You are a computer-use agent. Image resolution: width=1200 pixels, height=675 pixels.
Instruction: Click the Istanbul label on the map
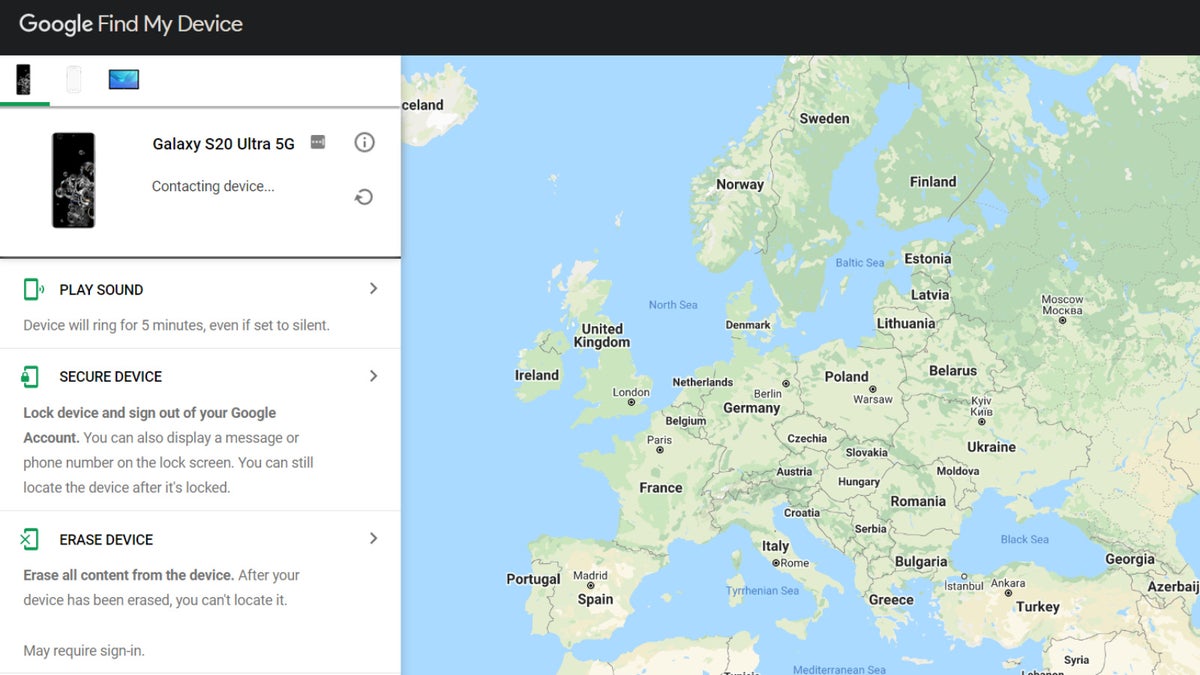click(x=965, y=586)
